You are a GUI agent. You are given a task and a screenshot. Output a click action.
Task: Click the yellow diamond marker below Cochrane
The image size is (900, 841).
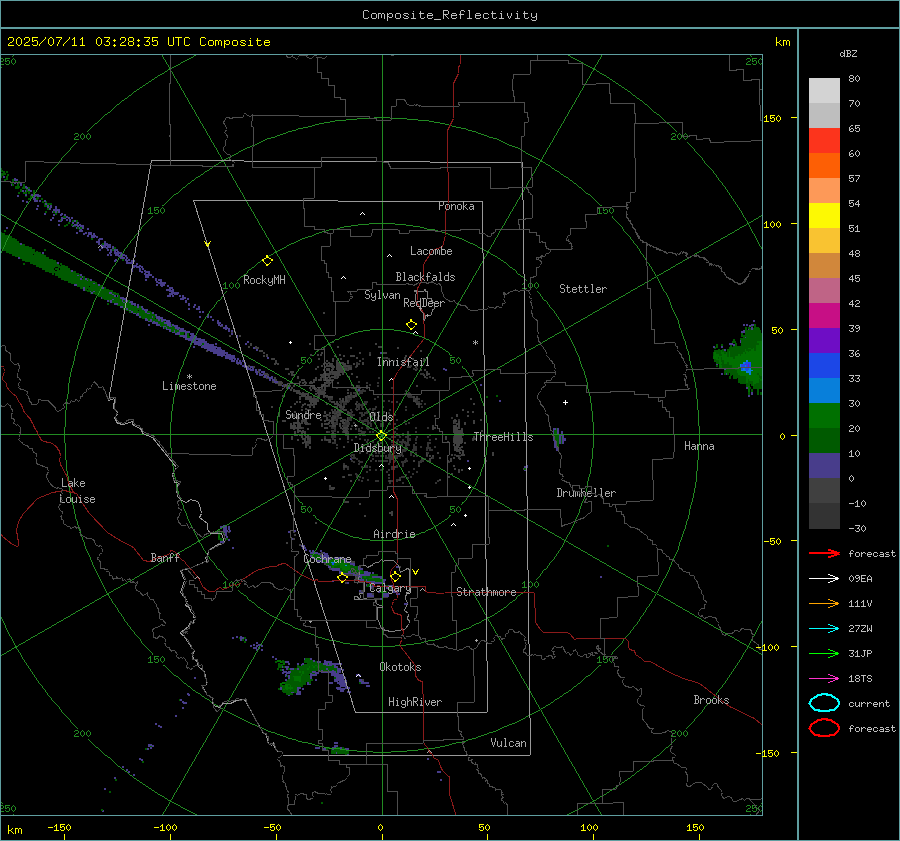(x=343, y=578)
